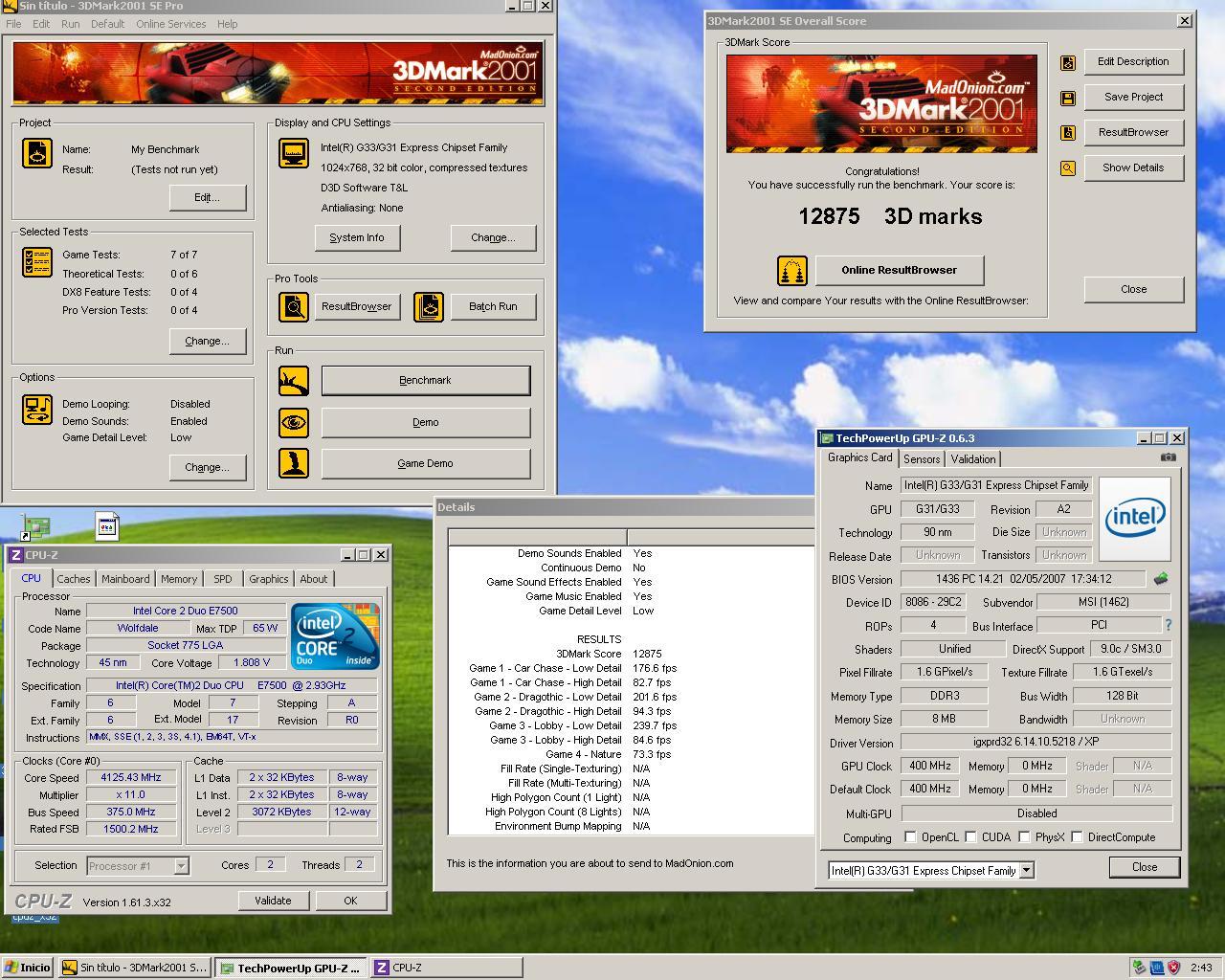The height and width of the screenshot is (980, 1225).
Task: Click the Online ResultBrowser icon
Action: point(791,271)
